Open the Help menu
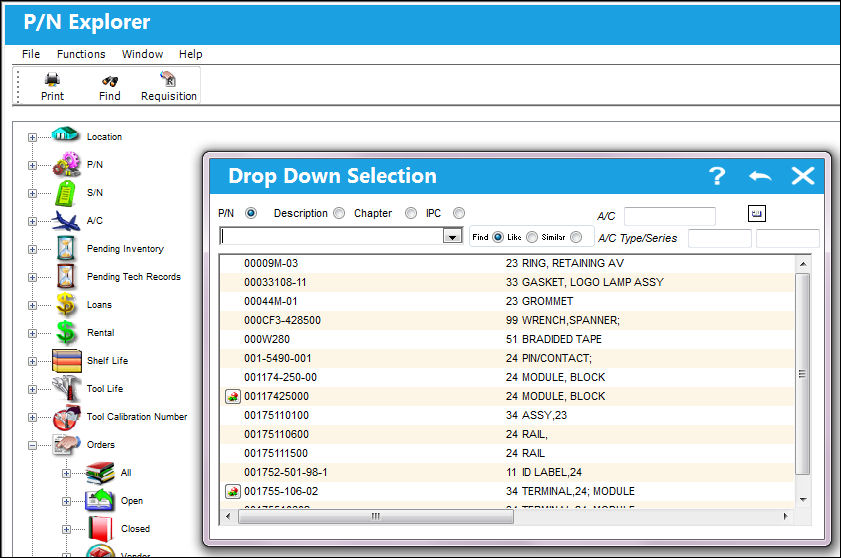Viewport: 841px width, 558px height. coord(190,54)
